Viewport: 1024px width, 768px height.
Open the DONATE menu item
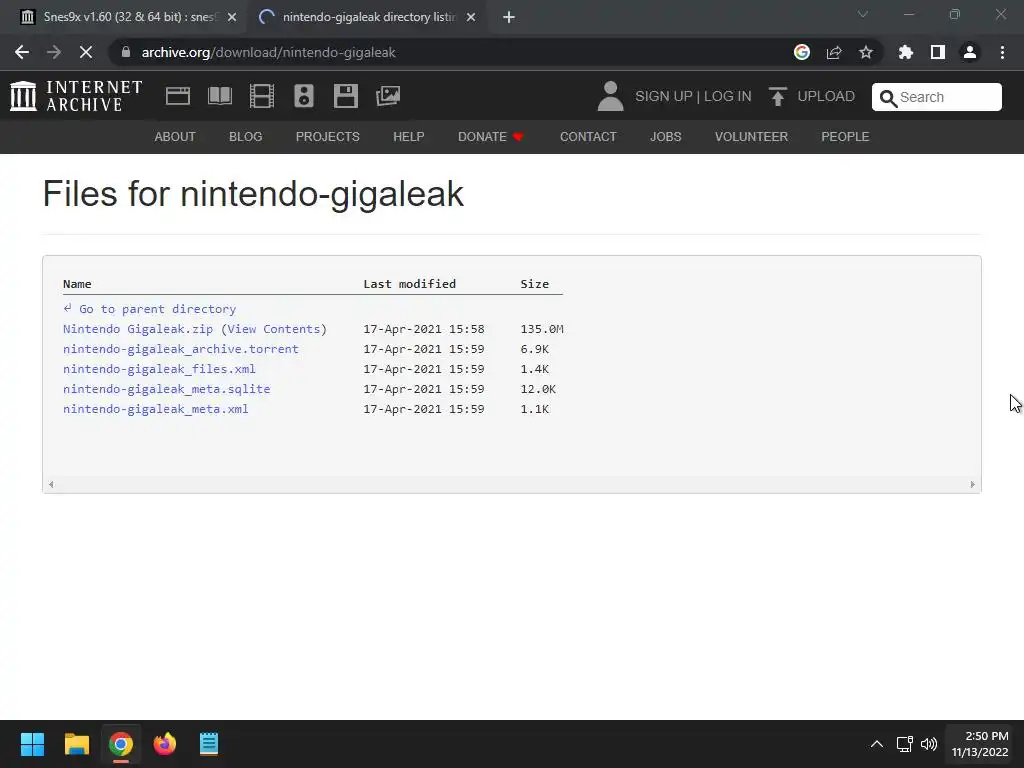(x=490, y=136)
